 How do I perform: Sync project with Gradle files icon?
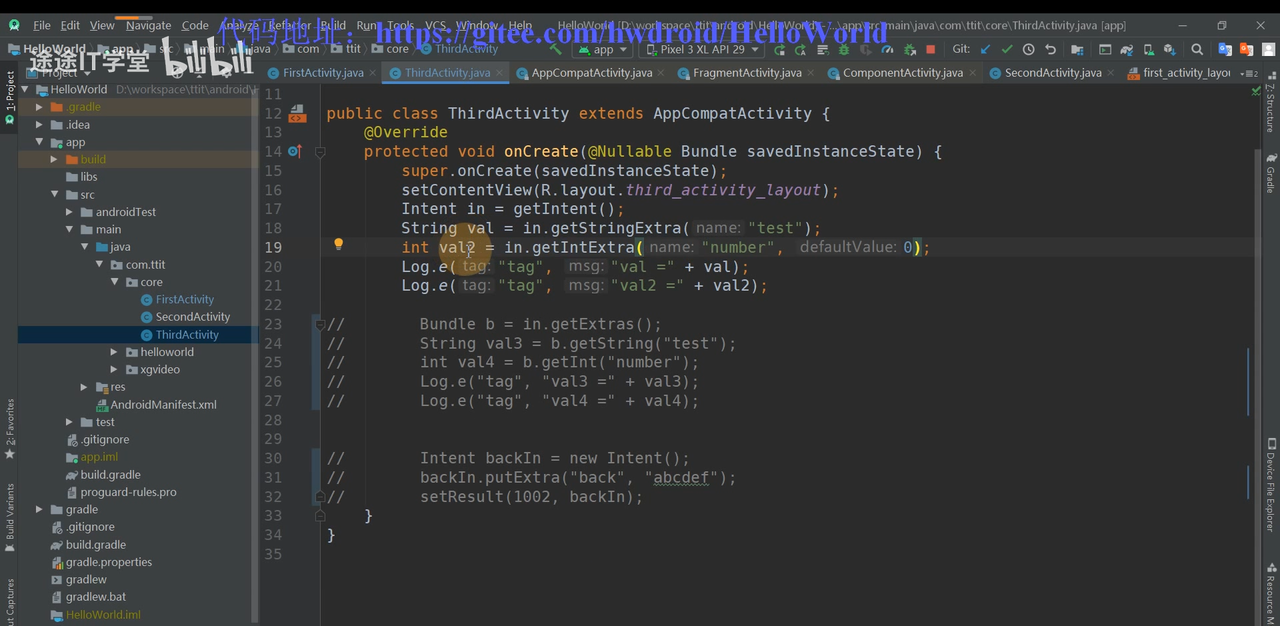[1127, 49]
